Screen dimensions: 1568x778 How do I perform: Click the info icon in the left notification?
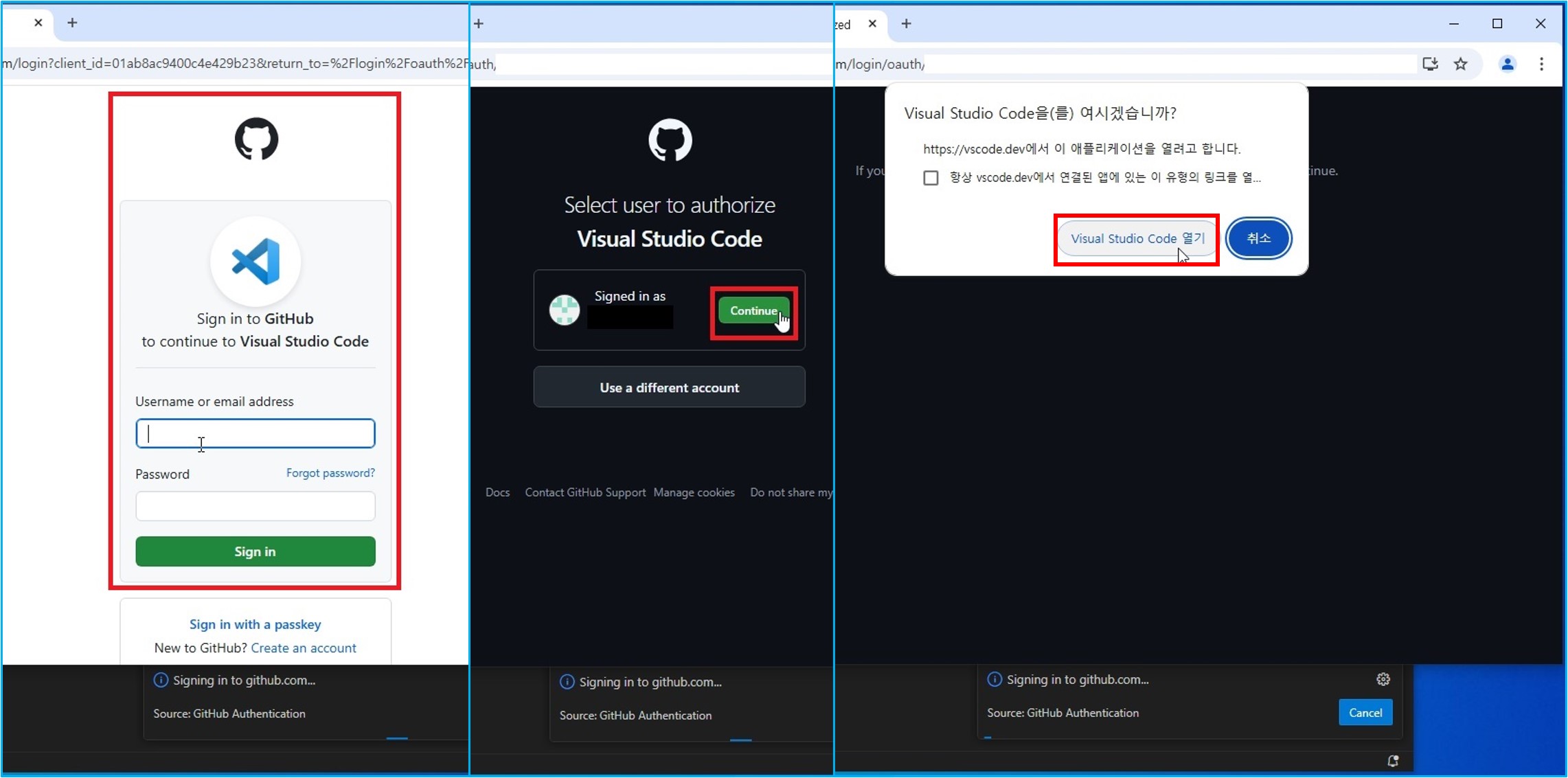click(x=161, y=680)
